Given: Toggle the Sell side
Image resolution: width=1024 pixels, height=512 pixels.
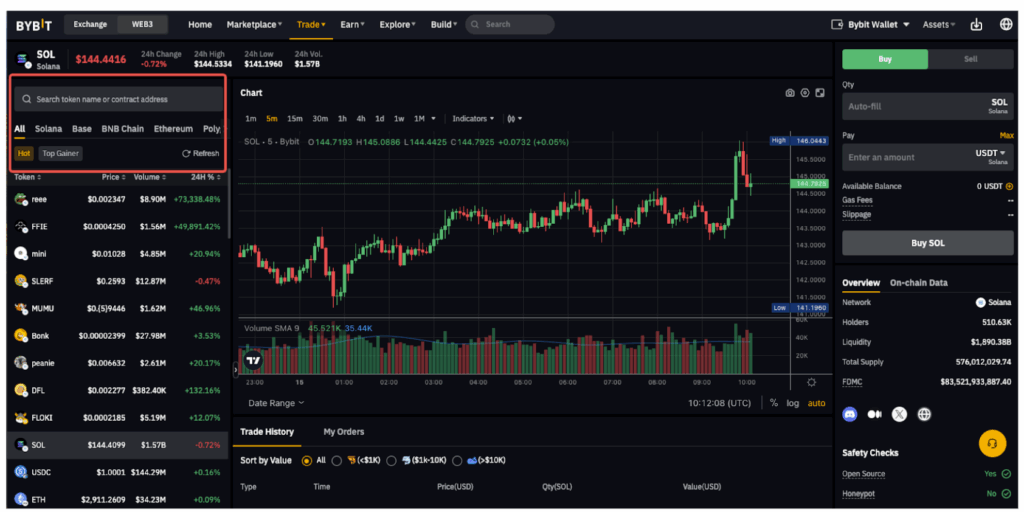Looking at the screenshot, I should [971, 59].
